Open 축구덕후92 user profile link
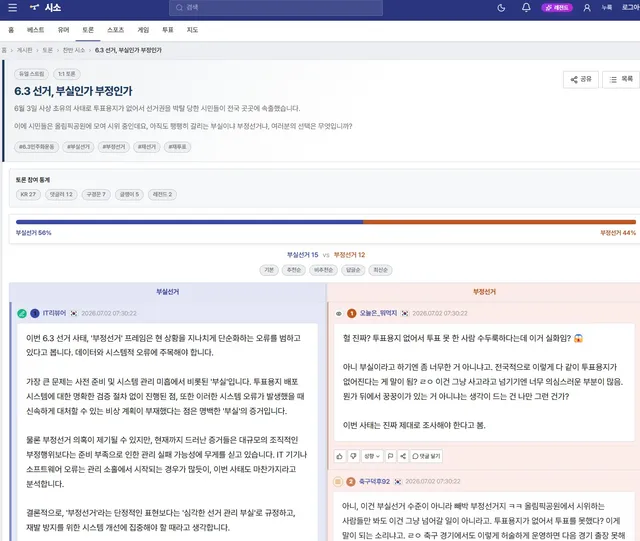 click(374, 481)
